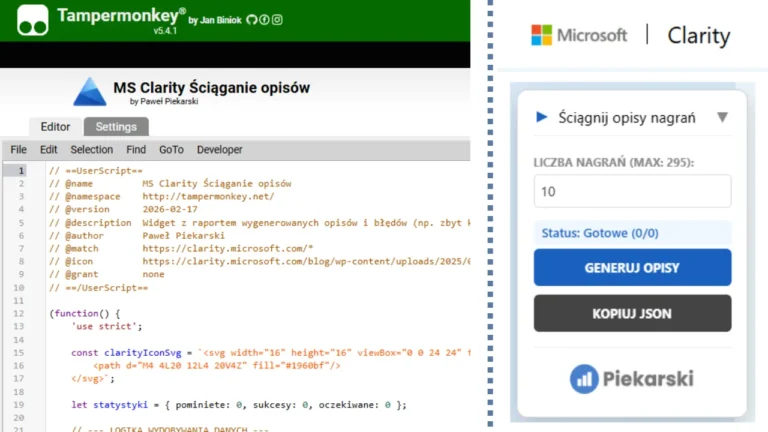The height and width of the screenshot is (432, 768).
Task: Click the blue triangle script icon
Action: pyautogui.click(x=90, y=92)
